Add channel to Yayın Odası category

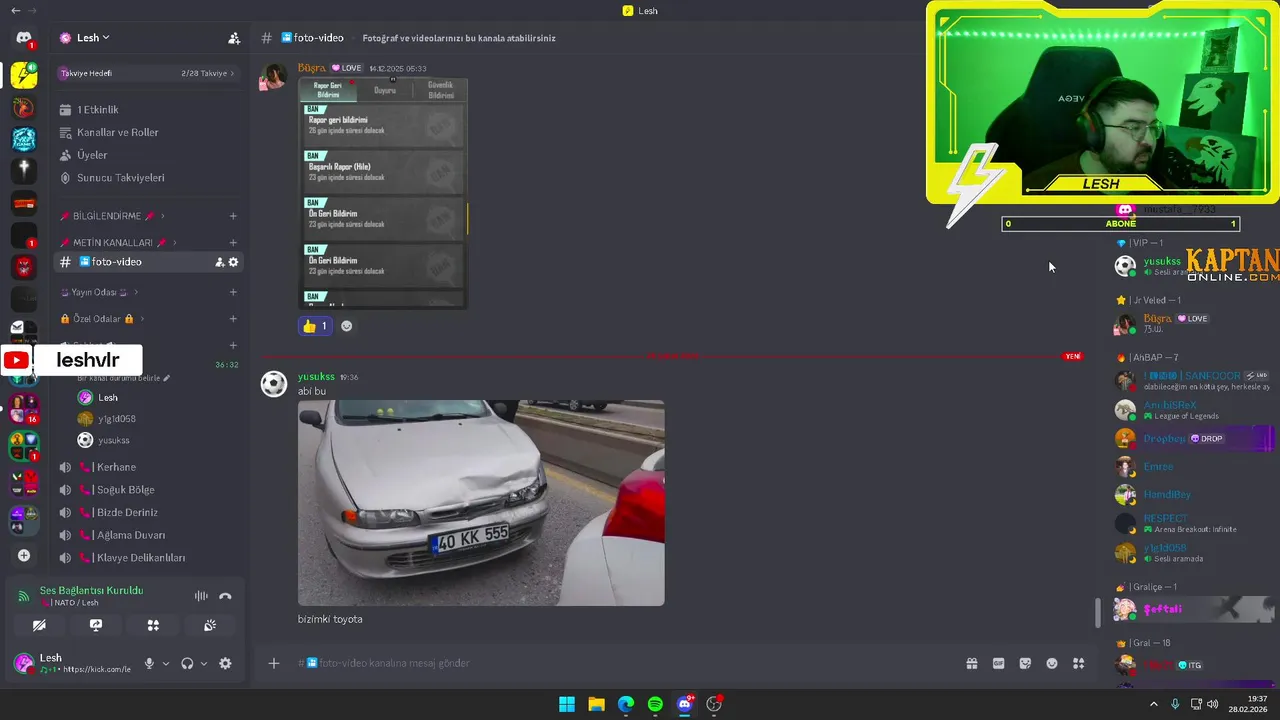(x=233, y=292)
